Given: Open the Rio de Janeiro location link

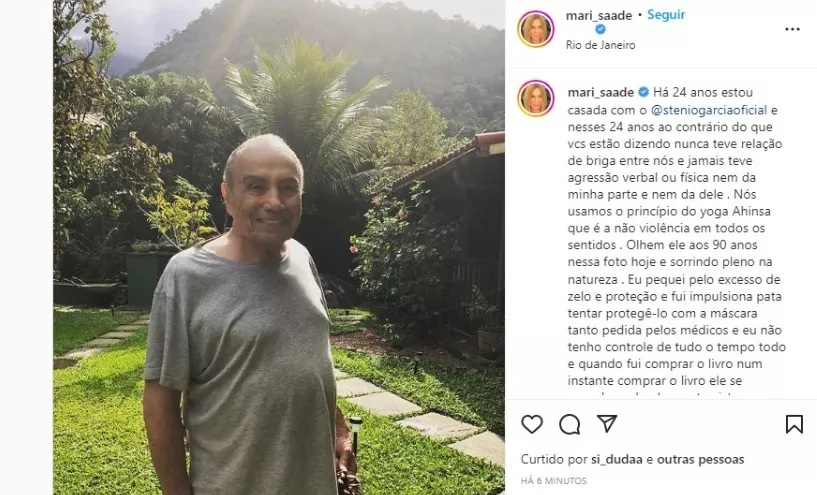Looking at the screenshot, I should click(x=600, y=45).
